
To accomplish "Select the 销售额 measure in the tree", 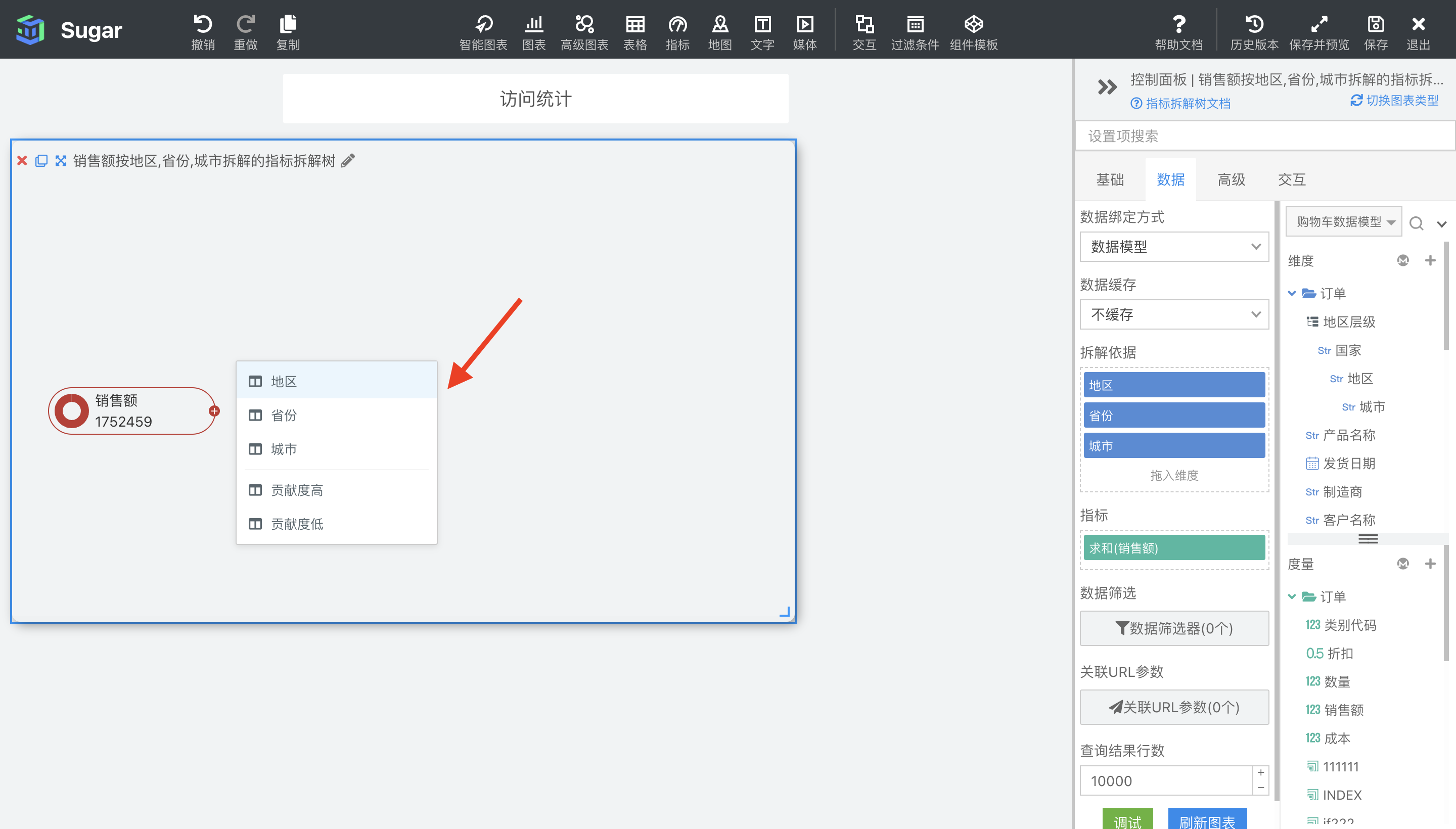I will [x=1334, y=709].
